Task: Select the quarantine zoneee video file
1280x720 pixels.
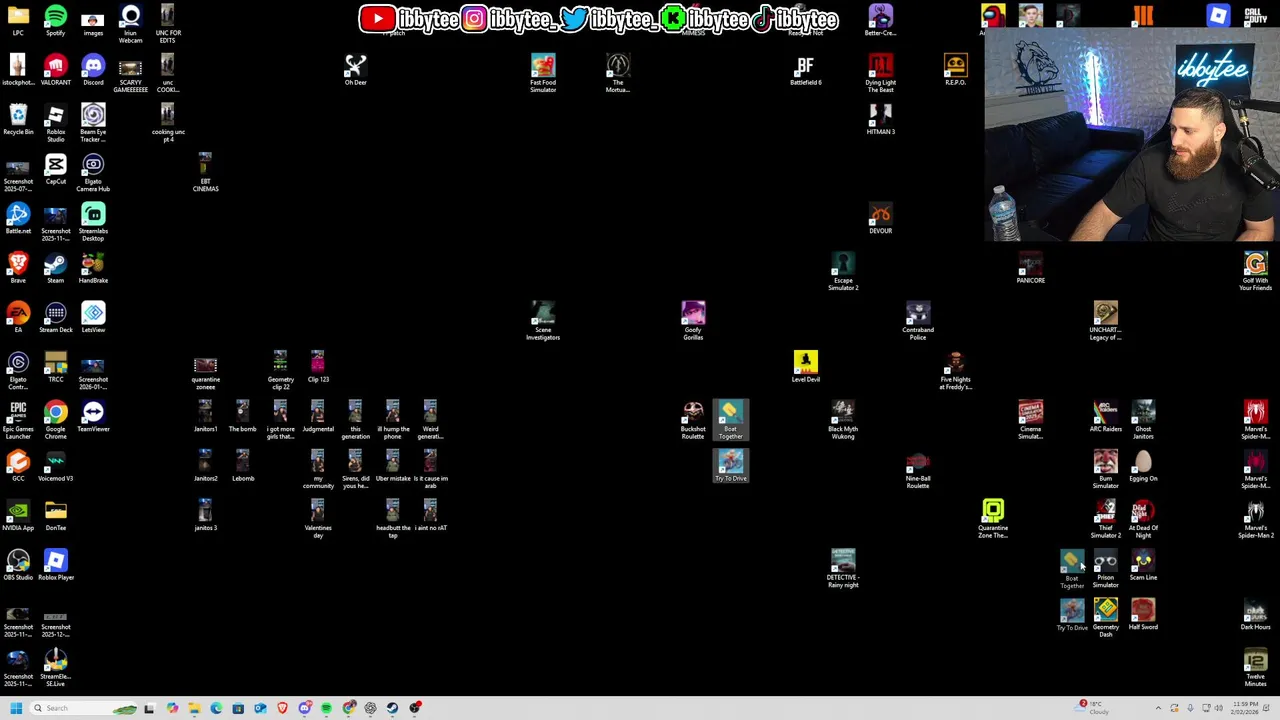Action: pyautogui.click(x=205, y=372)
